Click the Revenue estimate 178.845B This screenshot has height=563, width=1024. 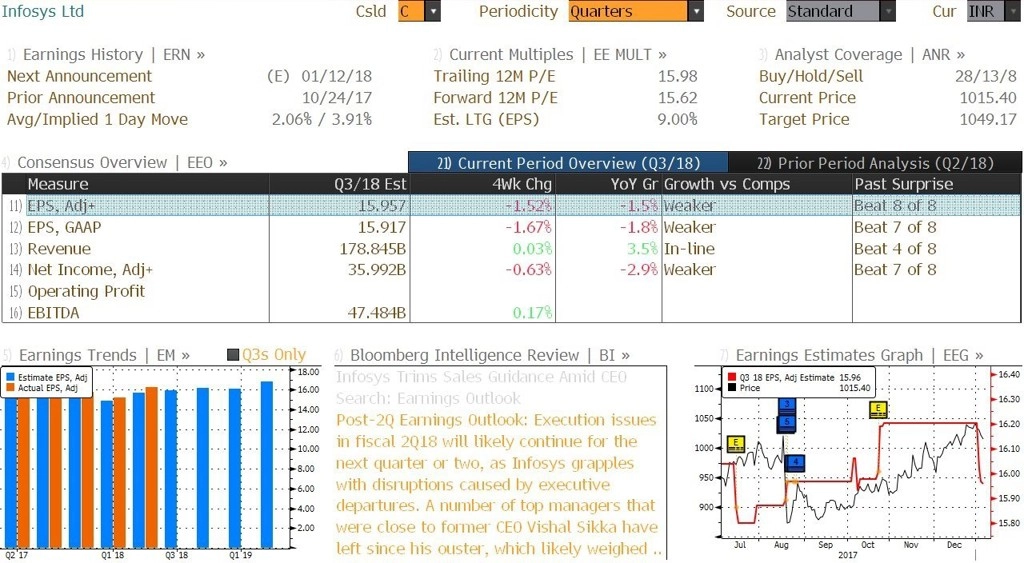coord(373,249)
